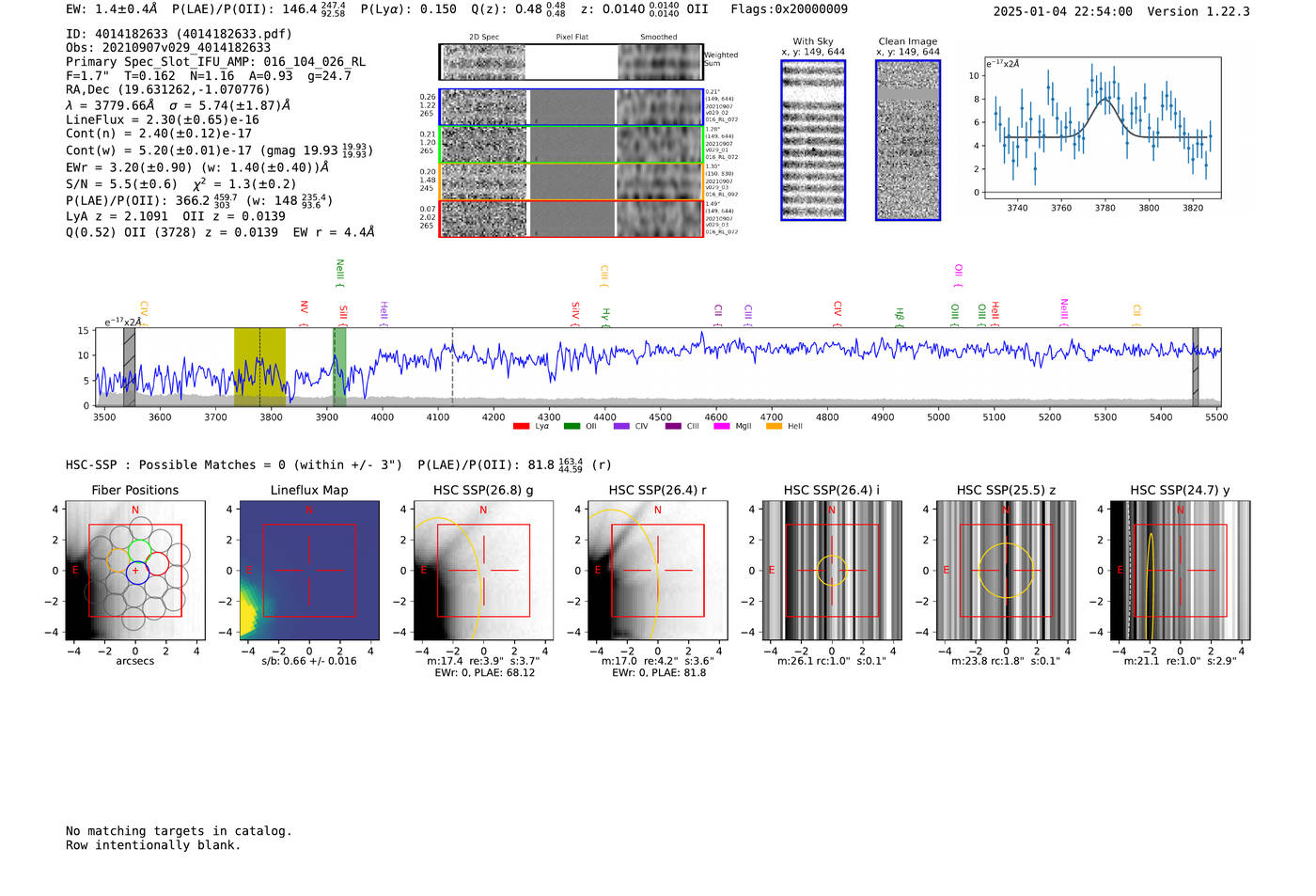Screen dimensions: 1316x896
Task: Open the Clean Image cutout
Action: coord(908,140)
